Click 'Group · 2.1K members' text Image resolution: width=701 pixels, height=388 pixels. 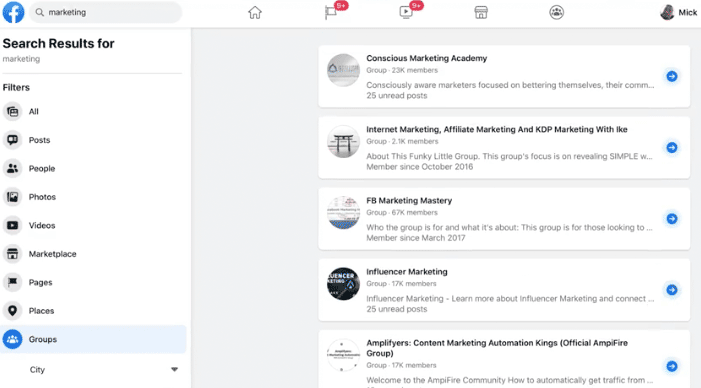pyautogui.click(x=402, y=141)
